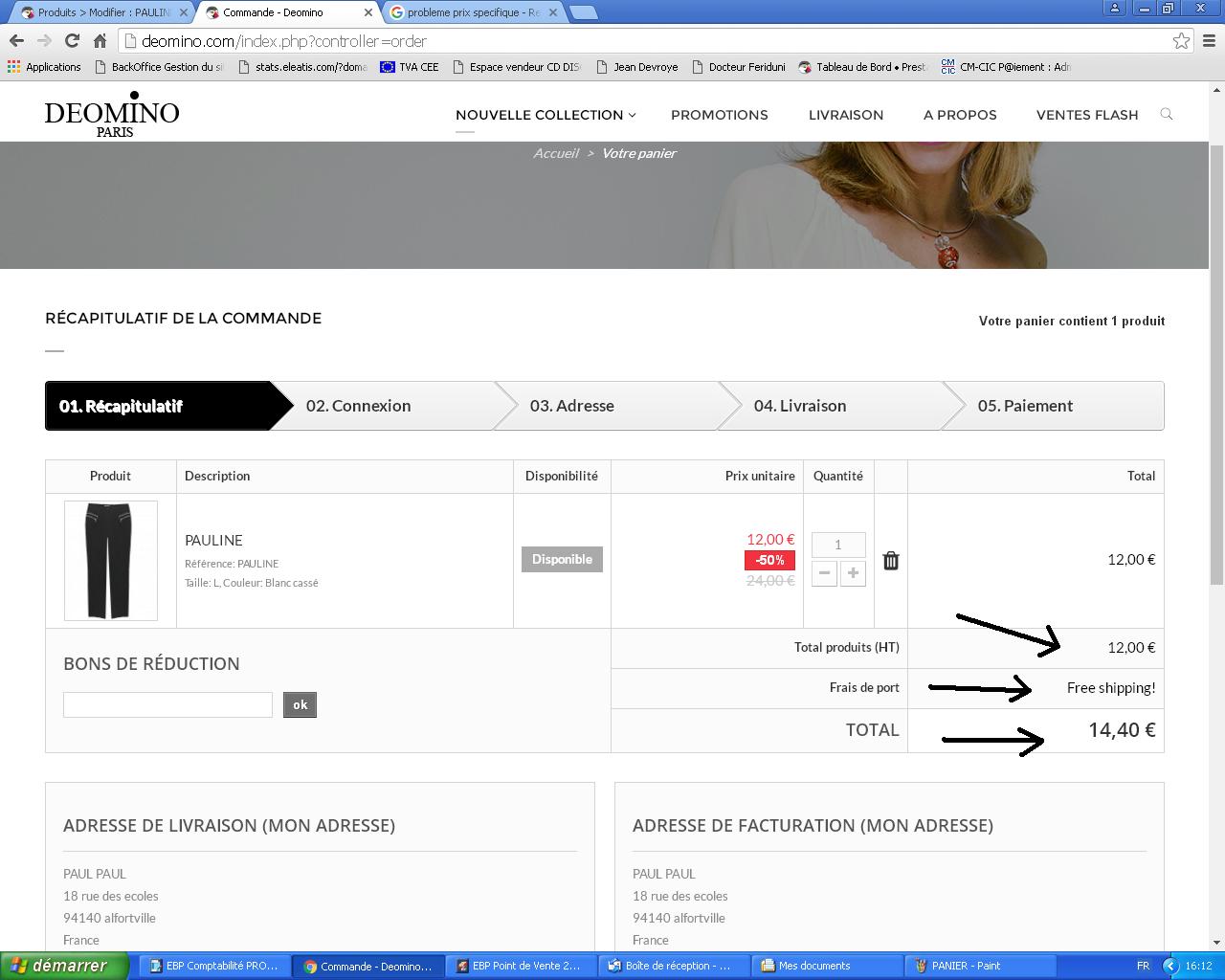Click the browser forward arrow
The width and height of the screenshot is (1225, 980).
pyautogui.click(x=44, y=40)
